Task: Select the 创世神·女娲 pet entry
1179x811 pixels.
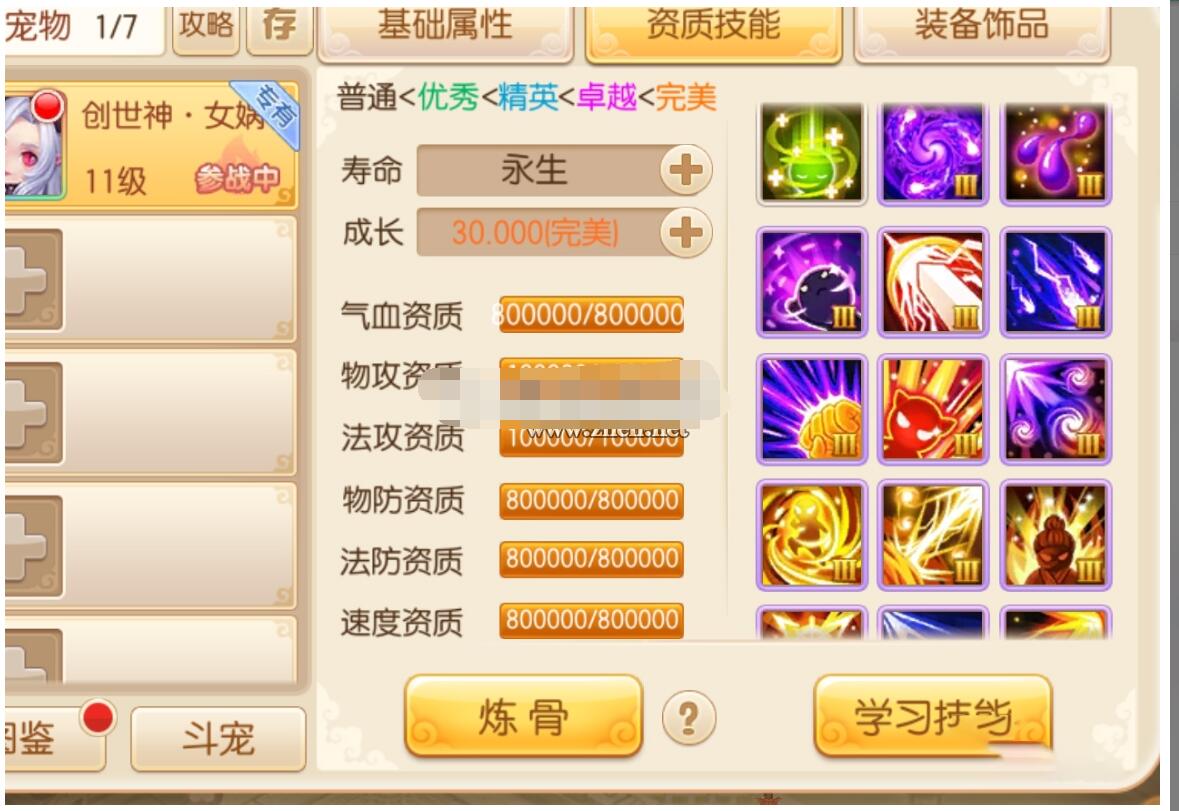Action: 150,144
